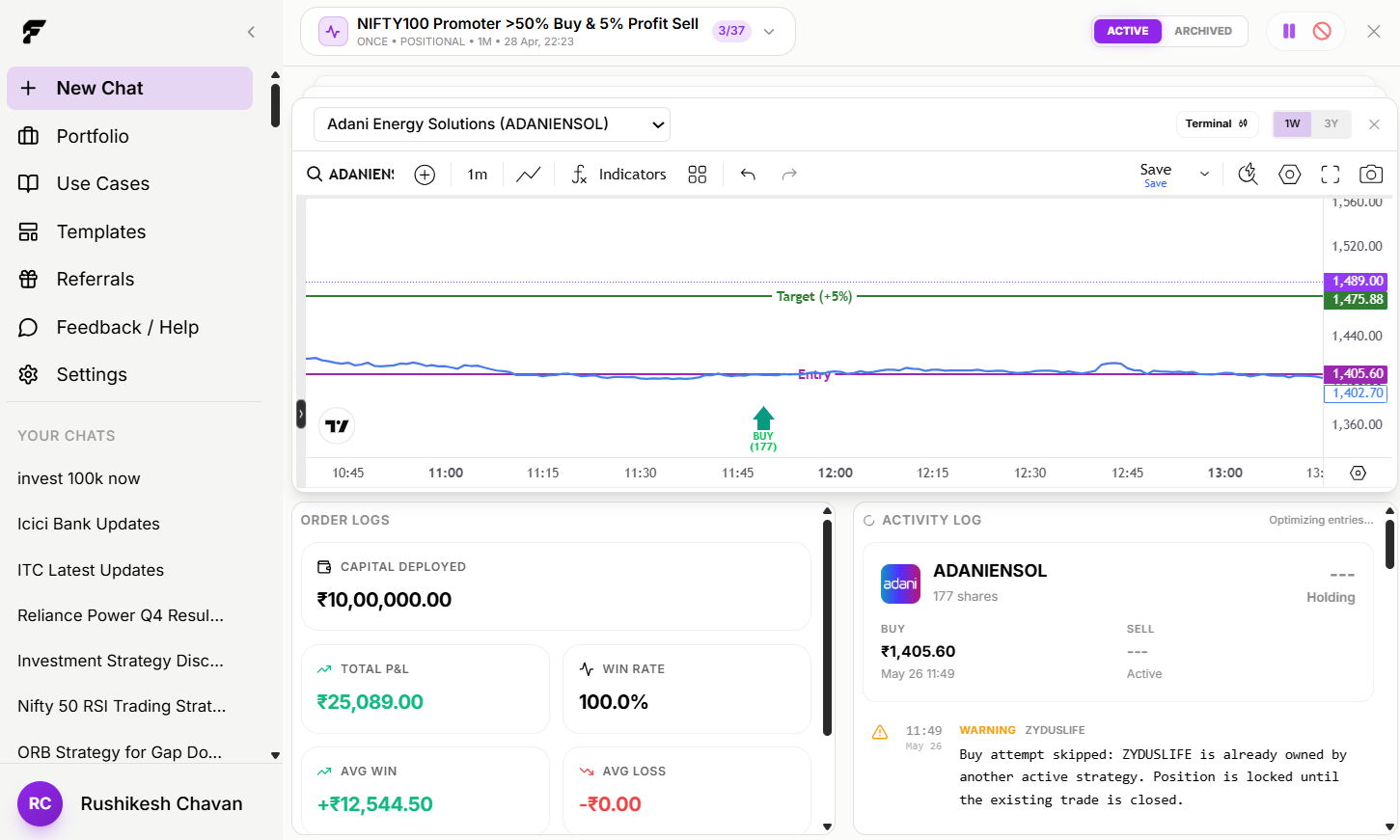Click the Adani company logo thumbnail
The image size is (1400, 840).
901,584
